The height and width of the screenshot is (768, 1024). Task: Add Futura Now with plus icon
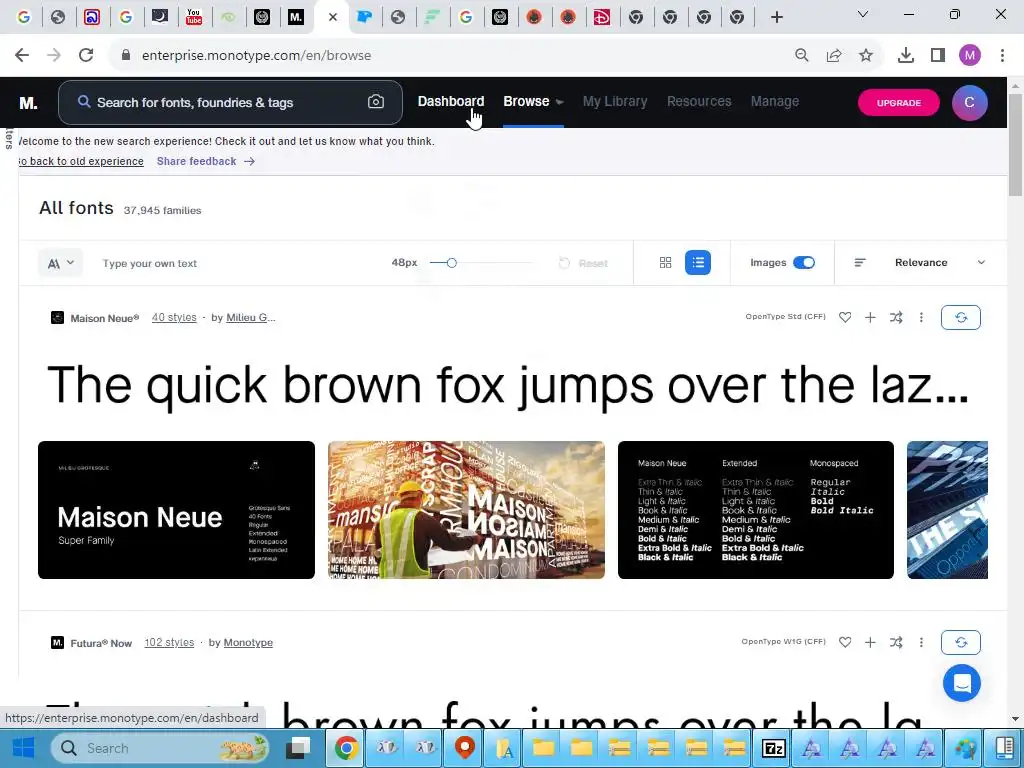point(870,643)
